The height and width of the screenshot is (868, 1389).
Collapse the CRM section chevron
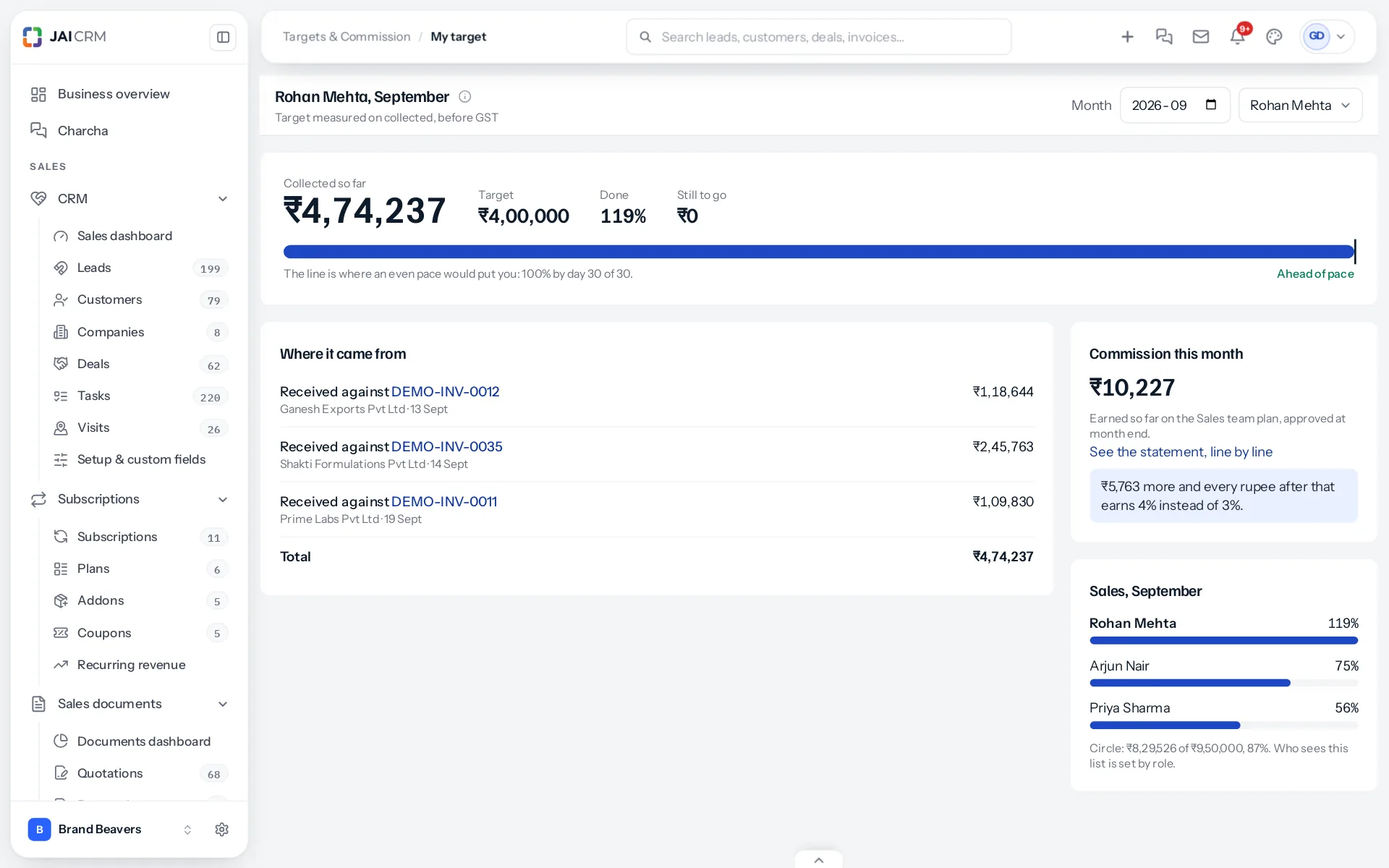[223, 199]
